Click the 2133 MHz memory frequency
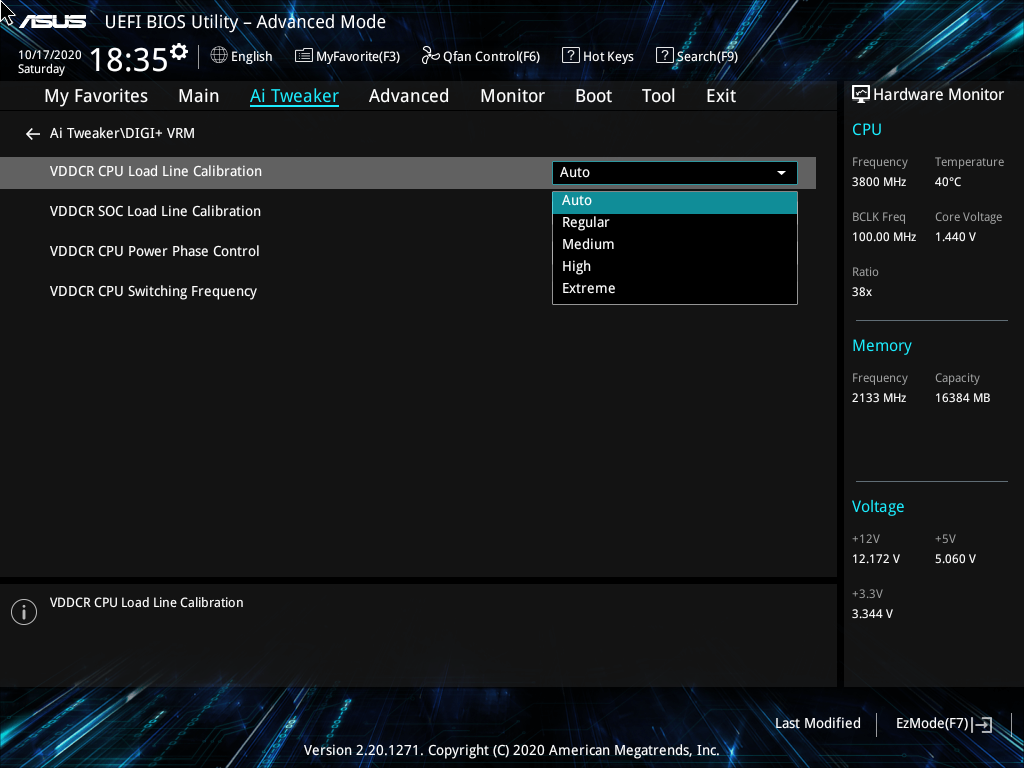Image resolution: width=1024 pixels, height=768 pixels. tap(878, 398)
